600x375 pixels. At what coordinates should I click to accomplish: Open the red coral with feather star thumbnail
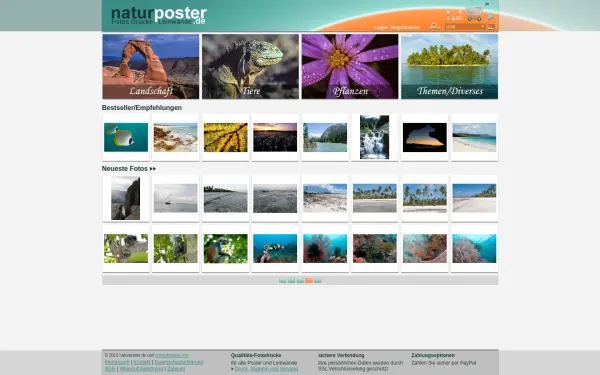click(x=325, y=249)
